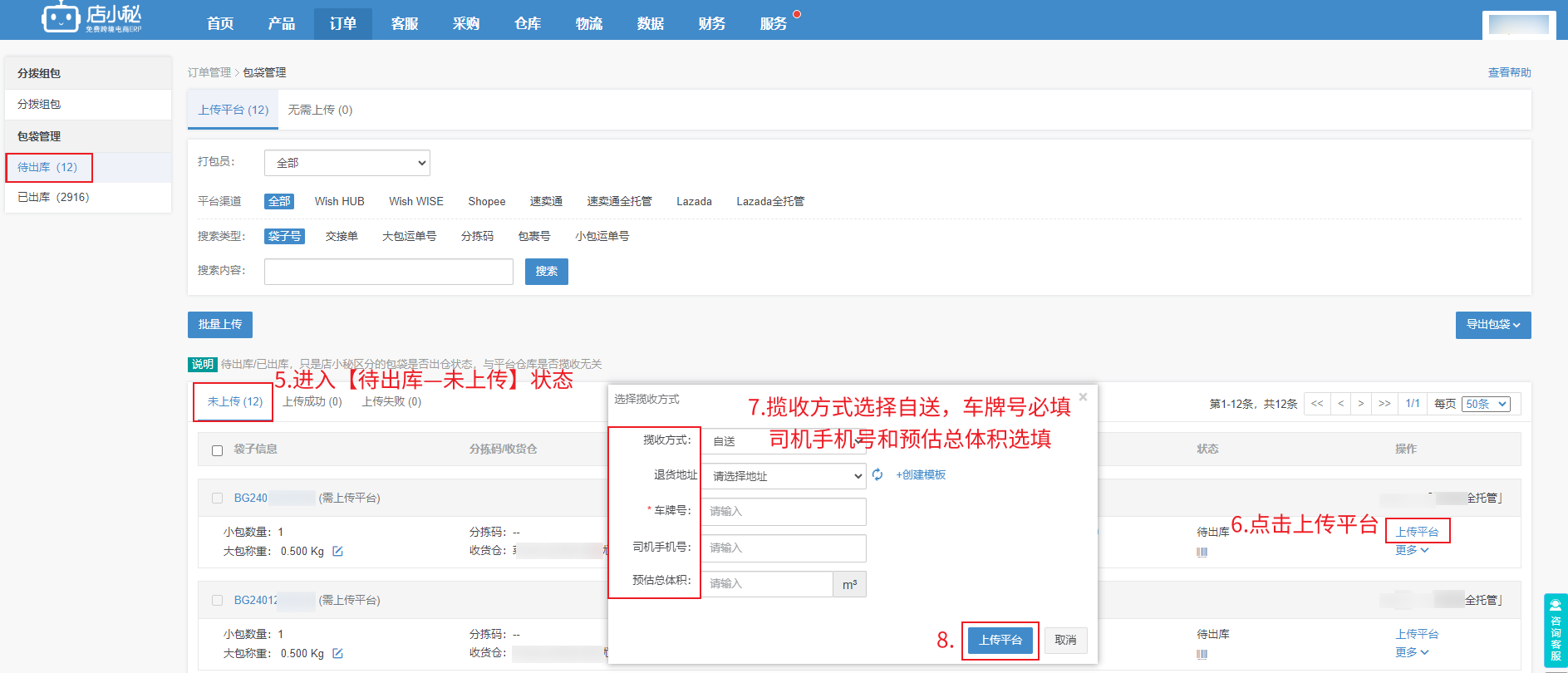Focus the 搜索内容 input field
This screenshot has width=1568, height=673.
pyautogui.click(x=389, y=272)
